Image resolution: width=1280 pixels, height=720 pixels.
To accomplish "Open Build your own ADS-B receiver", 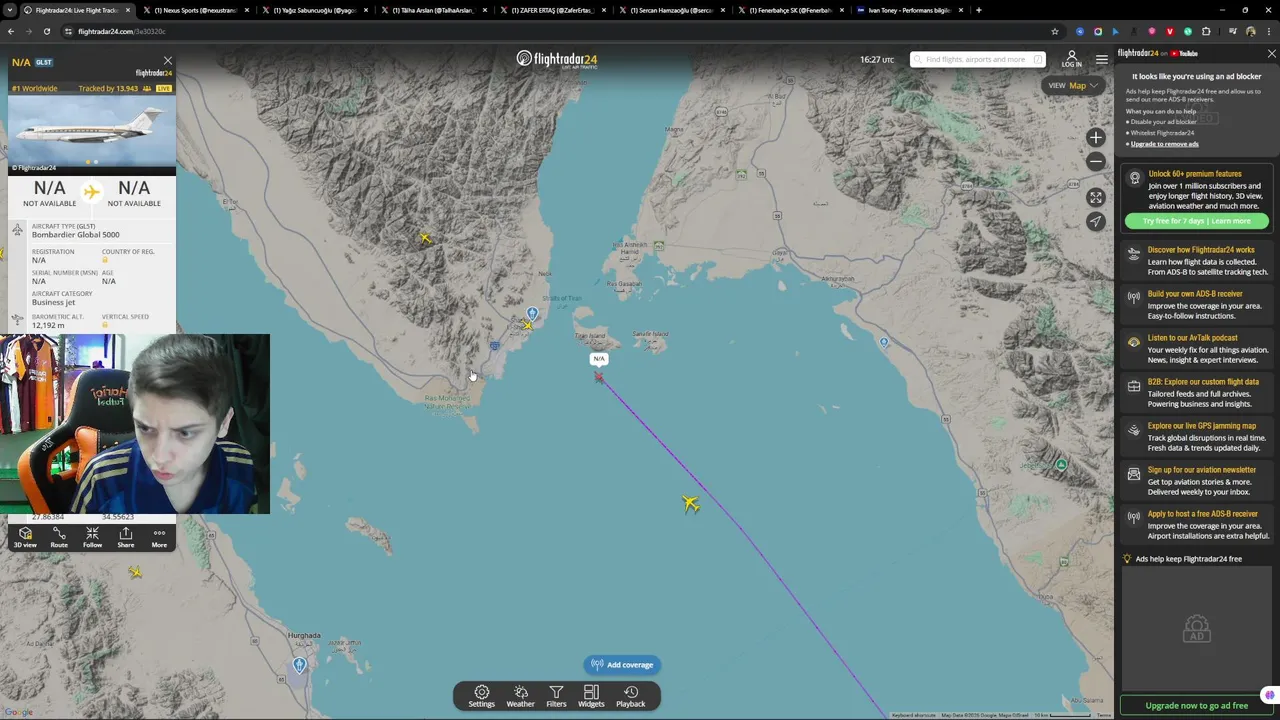I will pyautogui.click(x=1198, y=305).
